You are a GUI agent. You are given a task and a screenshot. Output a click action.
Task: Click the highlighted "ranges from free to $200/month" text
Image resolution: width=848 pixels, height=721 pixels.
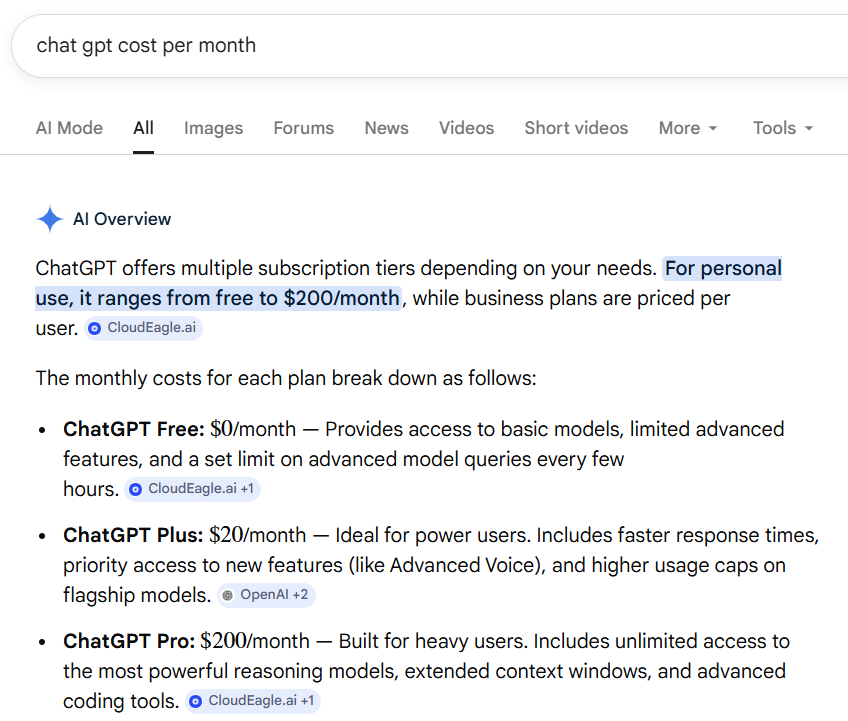(248, 299)
